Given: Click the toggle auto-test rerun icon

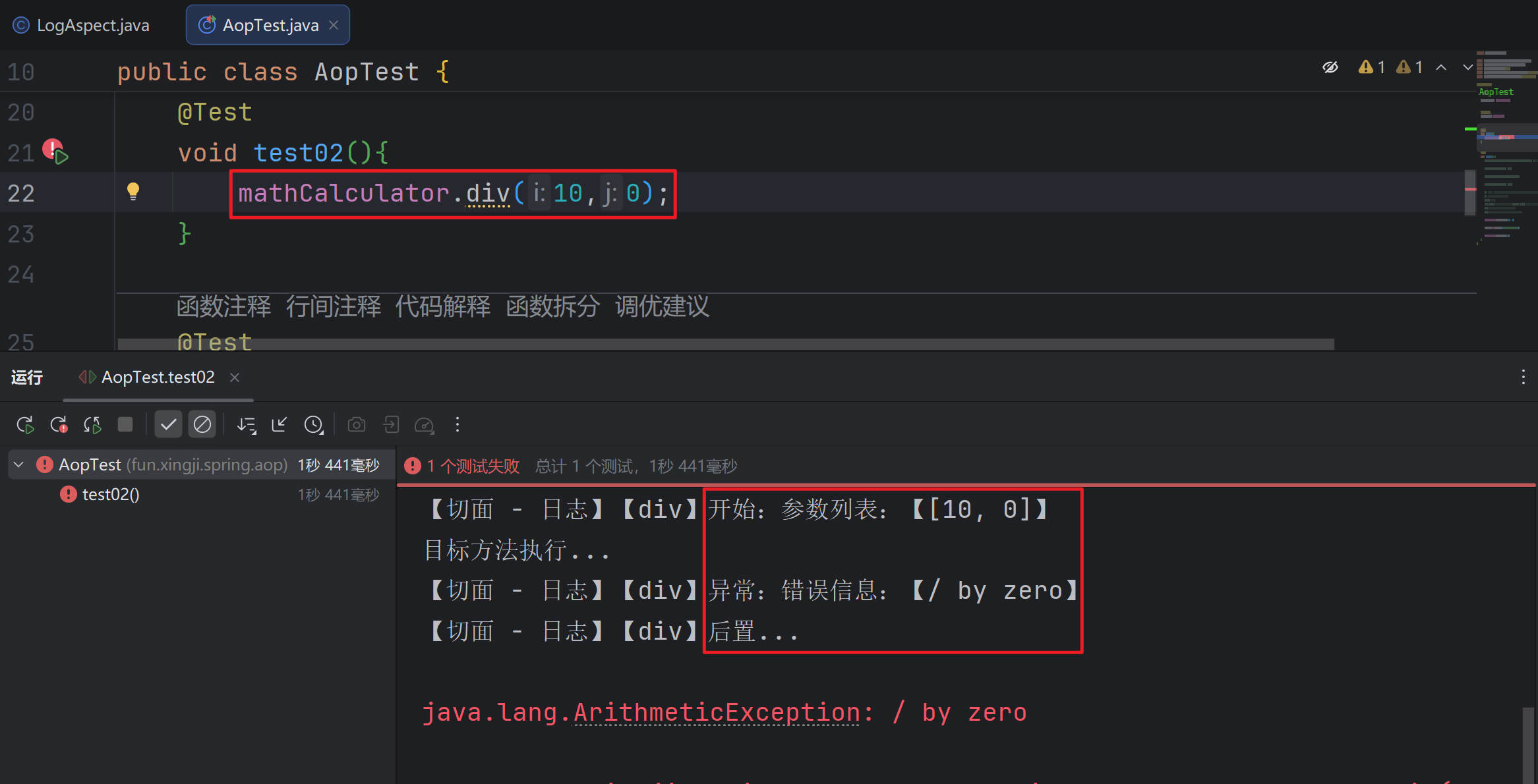Looking at the screenshot, I should click(92, 425).
